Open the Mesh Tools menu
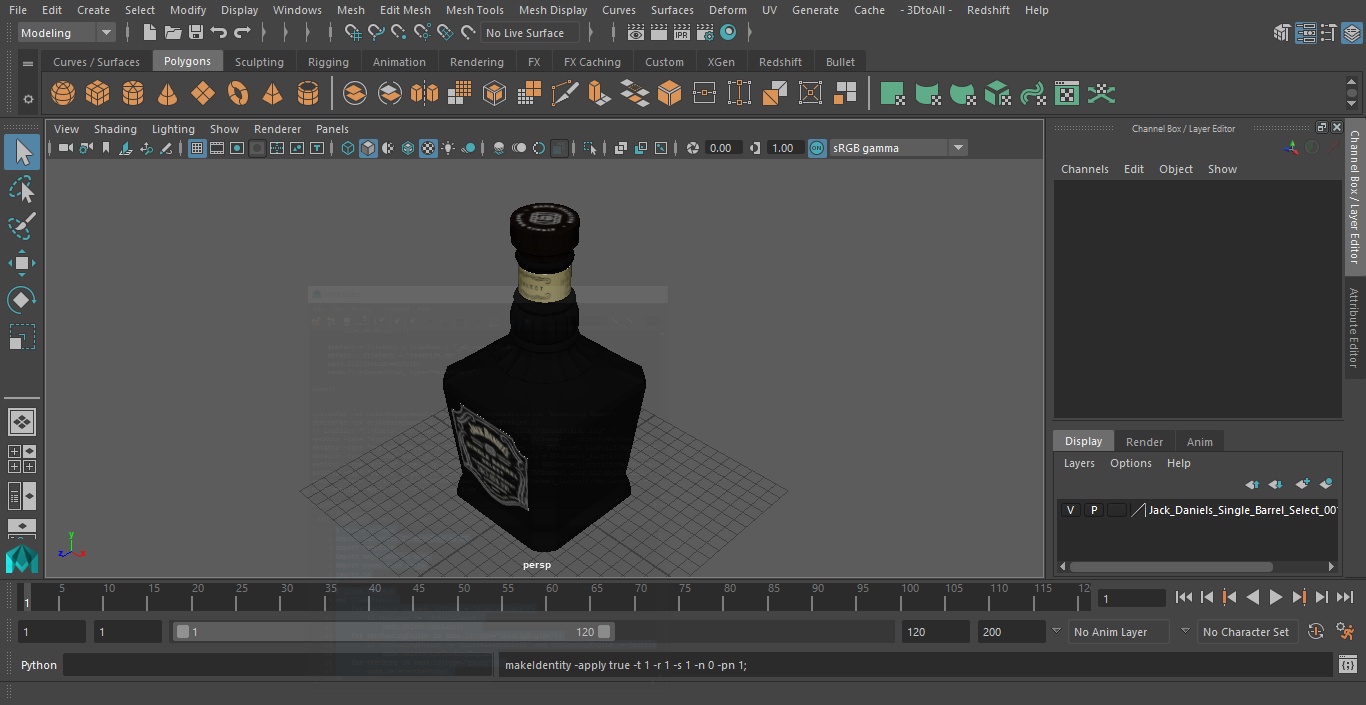1366x705 pixels. coord(474,10)
